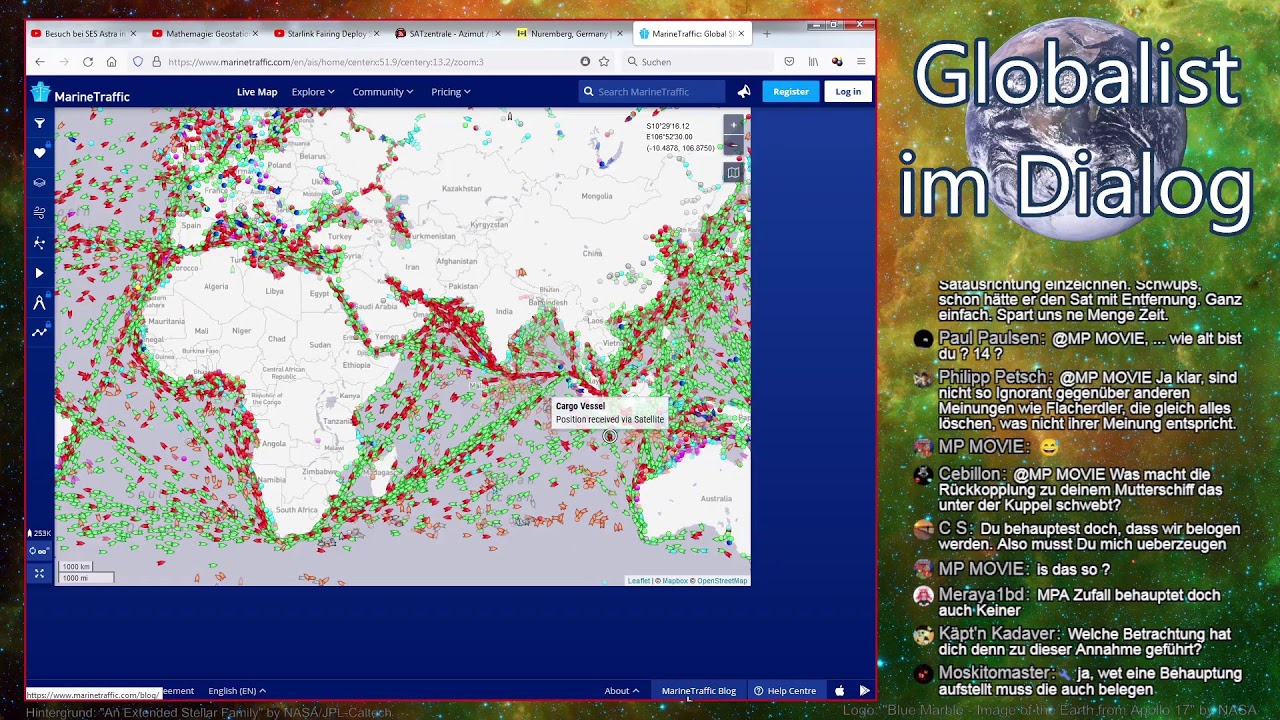Image resolution: width=1280 pixels, height=720 pixels.
Task: Click the site security padlock icon
Action: click(x=156, y=62)
